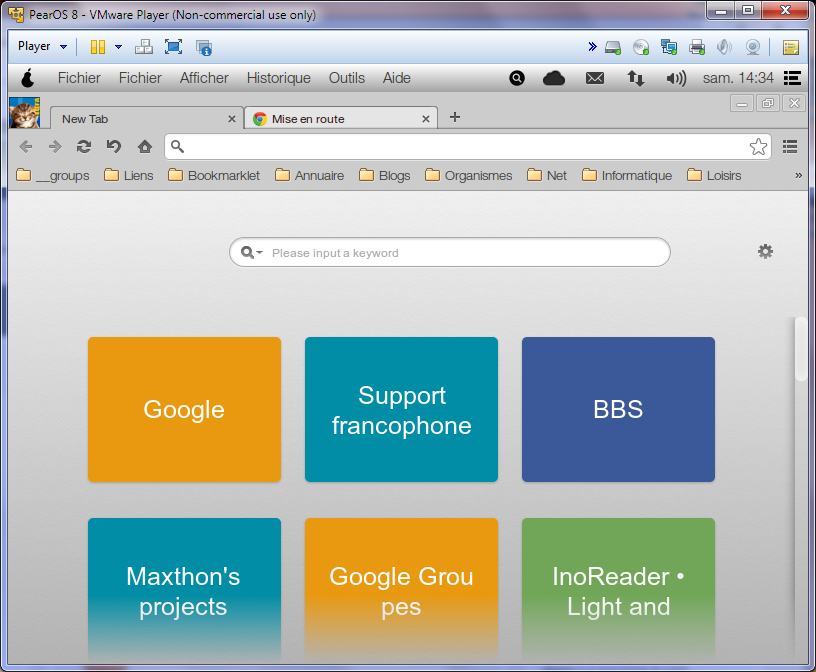Click the hard disk device icon

click(613, 47)
